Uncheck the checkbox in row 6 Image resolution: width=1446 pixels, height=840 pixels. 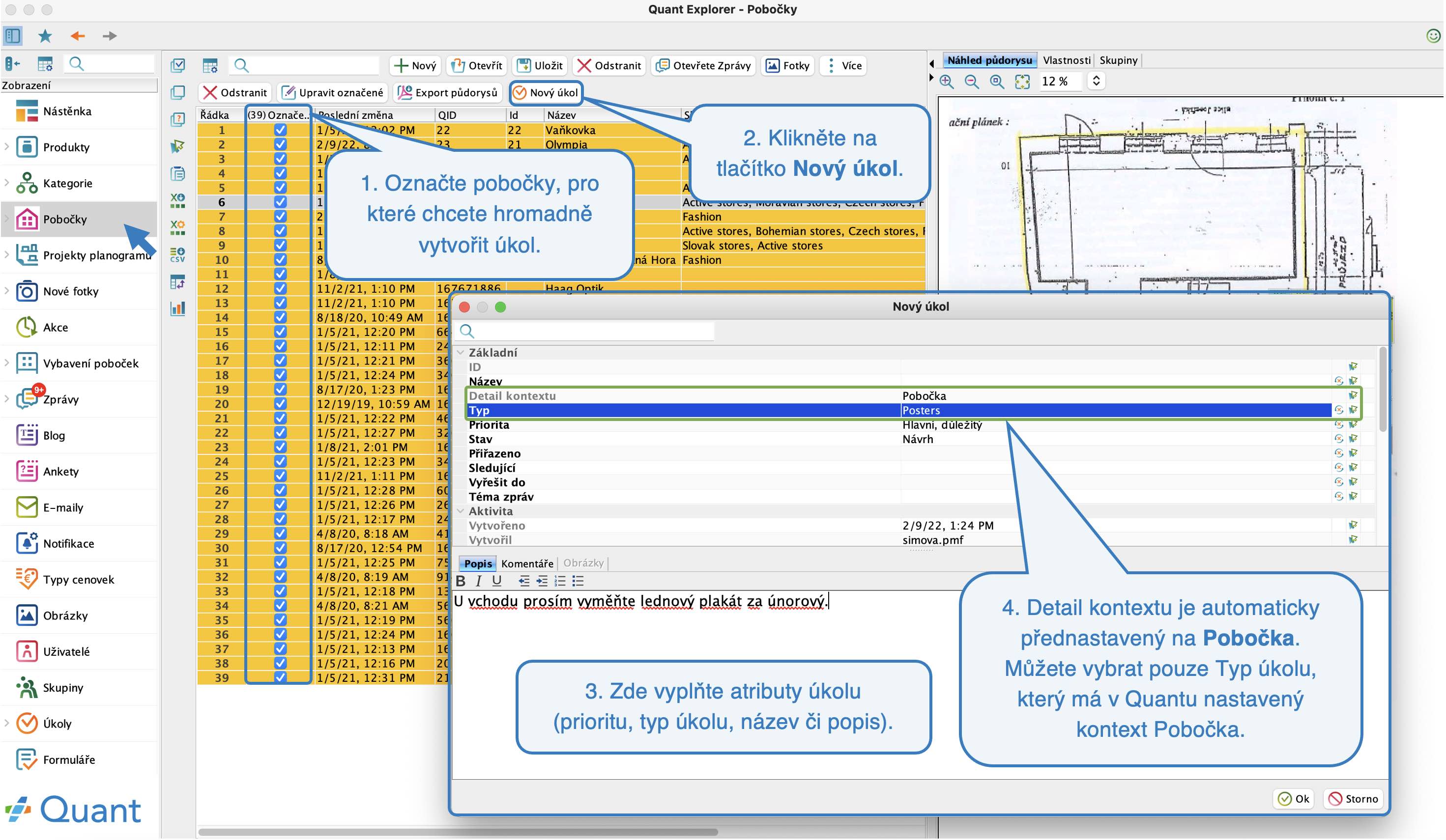coord(280,202)
